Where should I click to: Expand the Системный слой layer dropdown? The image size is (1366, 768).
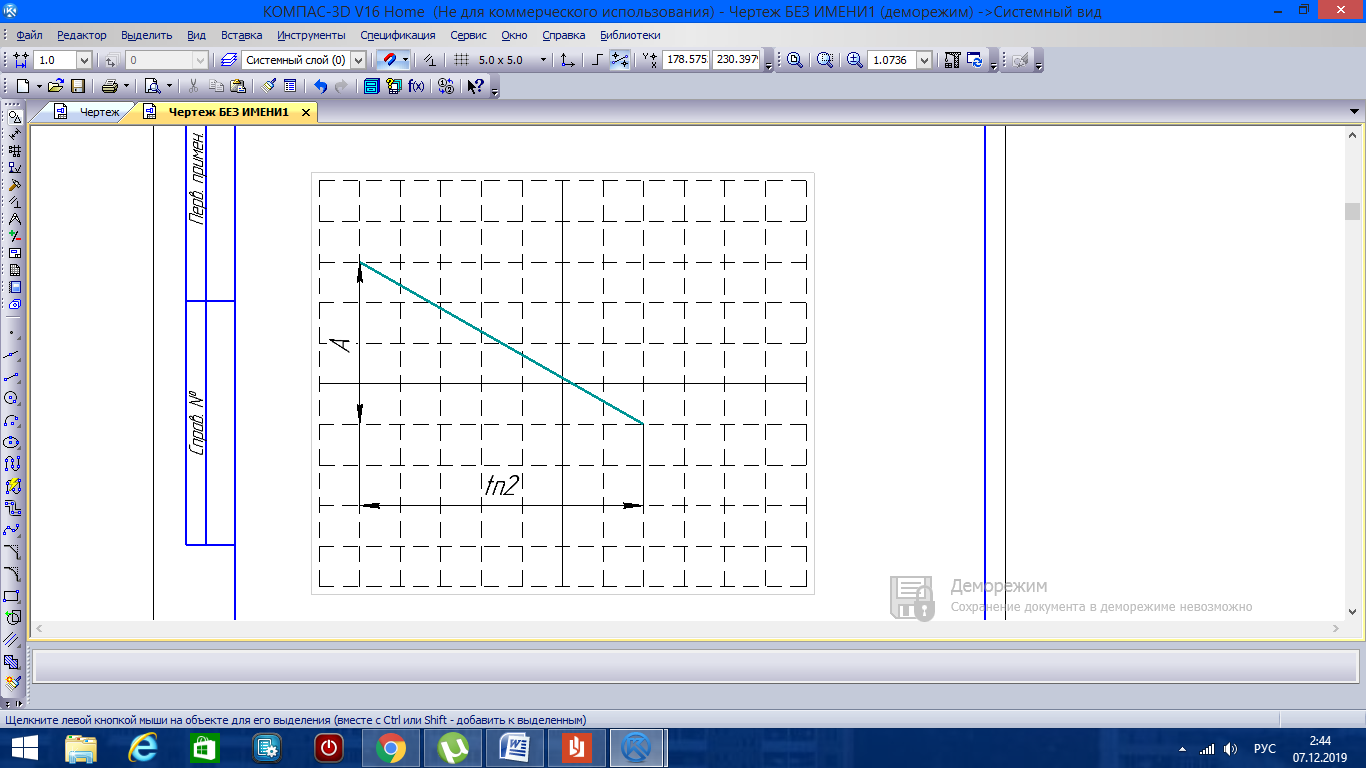pyautogui.click(x=358, y=60)
